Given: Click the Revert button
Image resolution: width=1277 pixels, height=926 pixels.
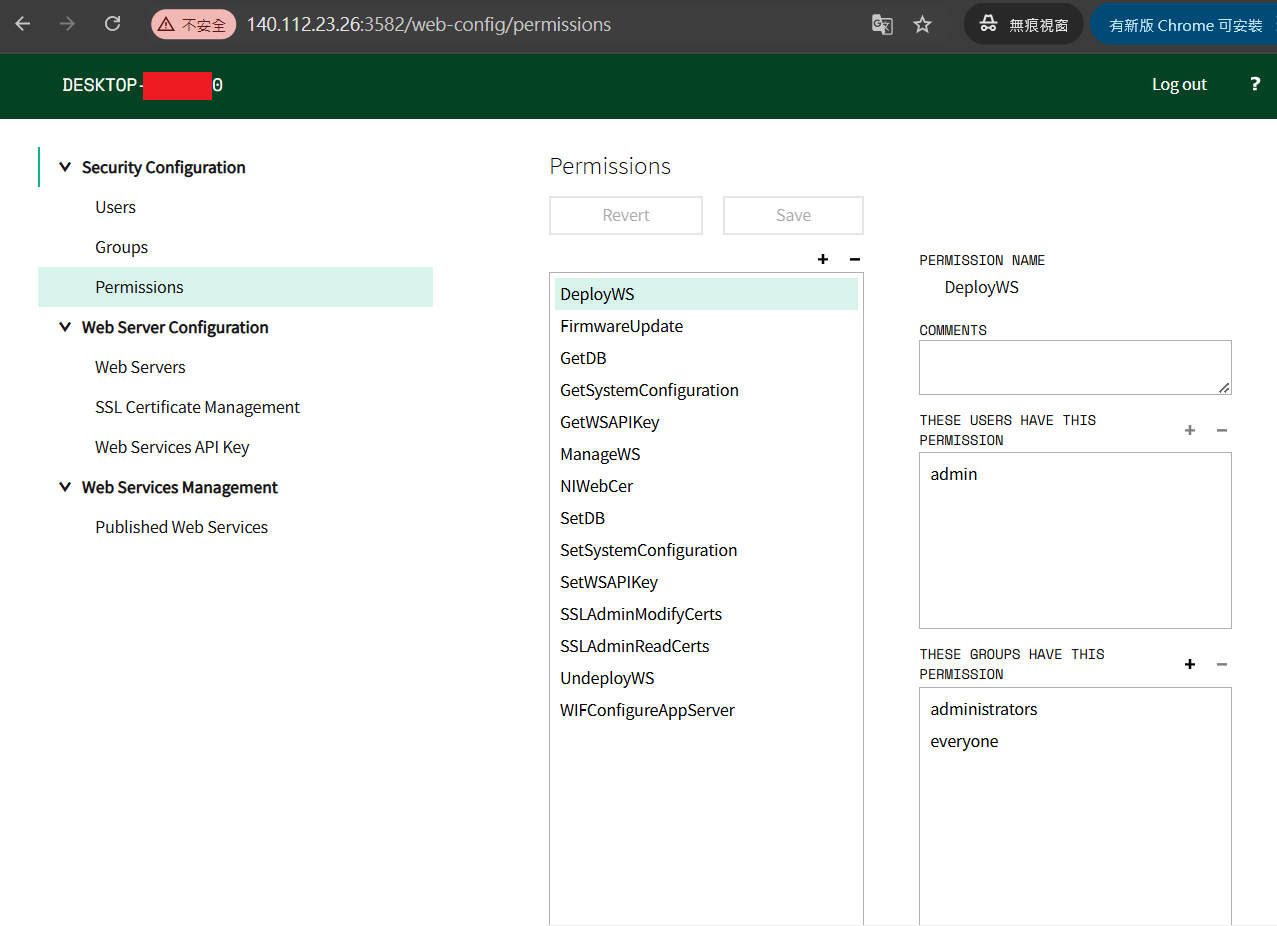Looking at the screenshot, I should tap(626, 215).
